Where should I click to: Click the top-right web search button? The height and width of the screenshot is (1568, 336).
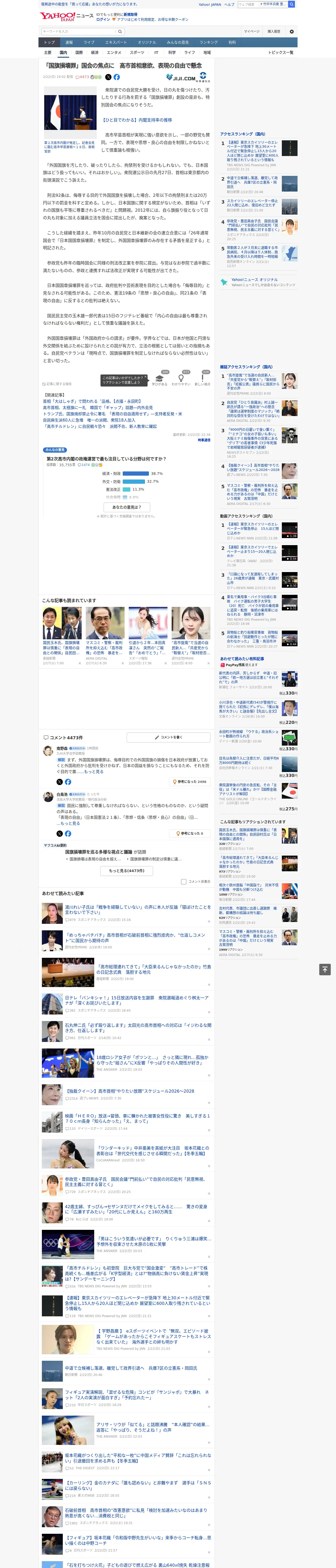292,4
